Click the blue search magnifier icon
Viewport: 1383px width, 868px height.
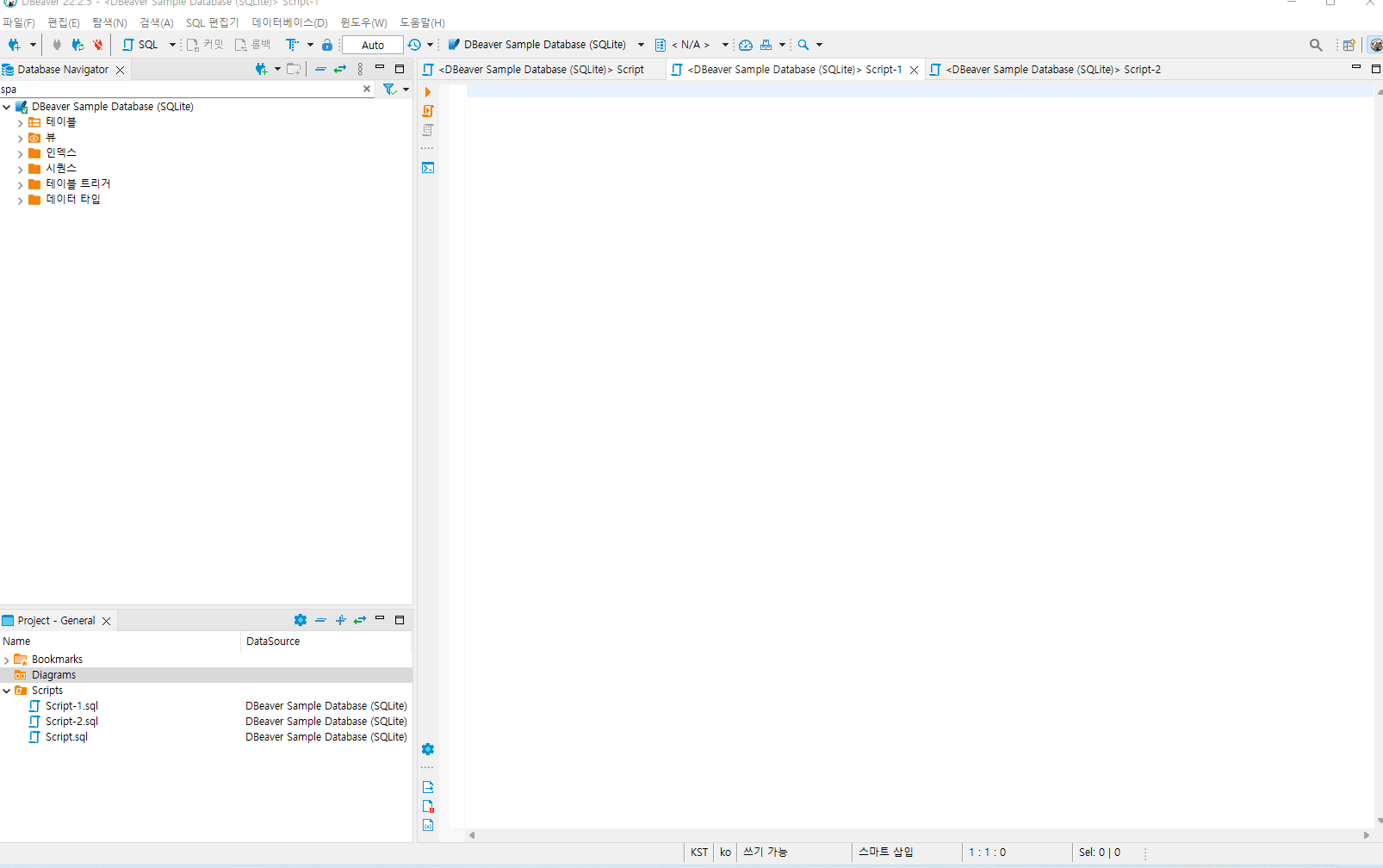803,45
